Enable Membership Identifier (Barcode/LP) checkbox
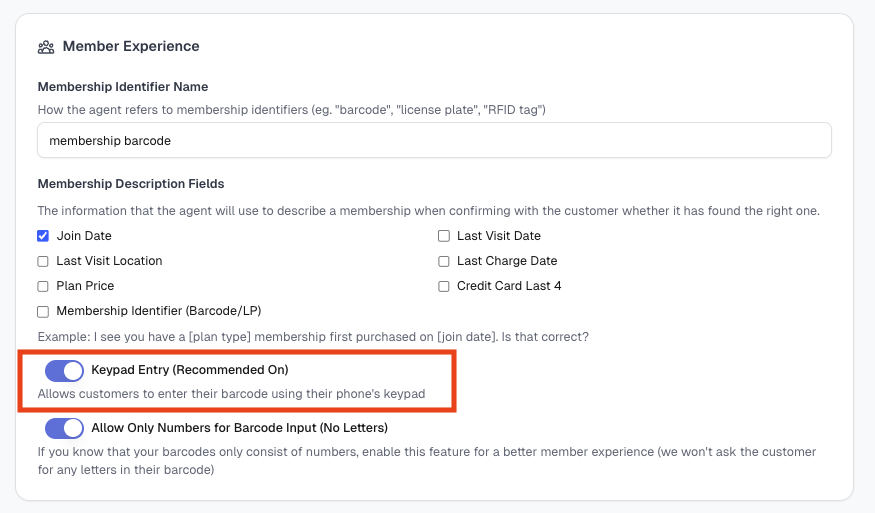 pos(43,311)
